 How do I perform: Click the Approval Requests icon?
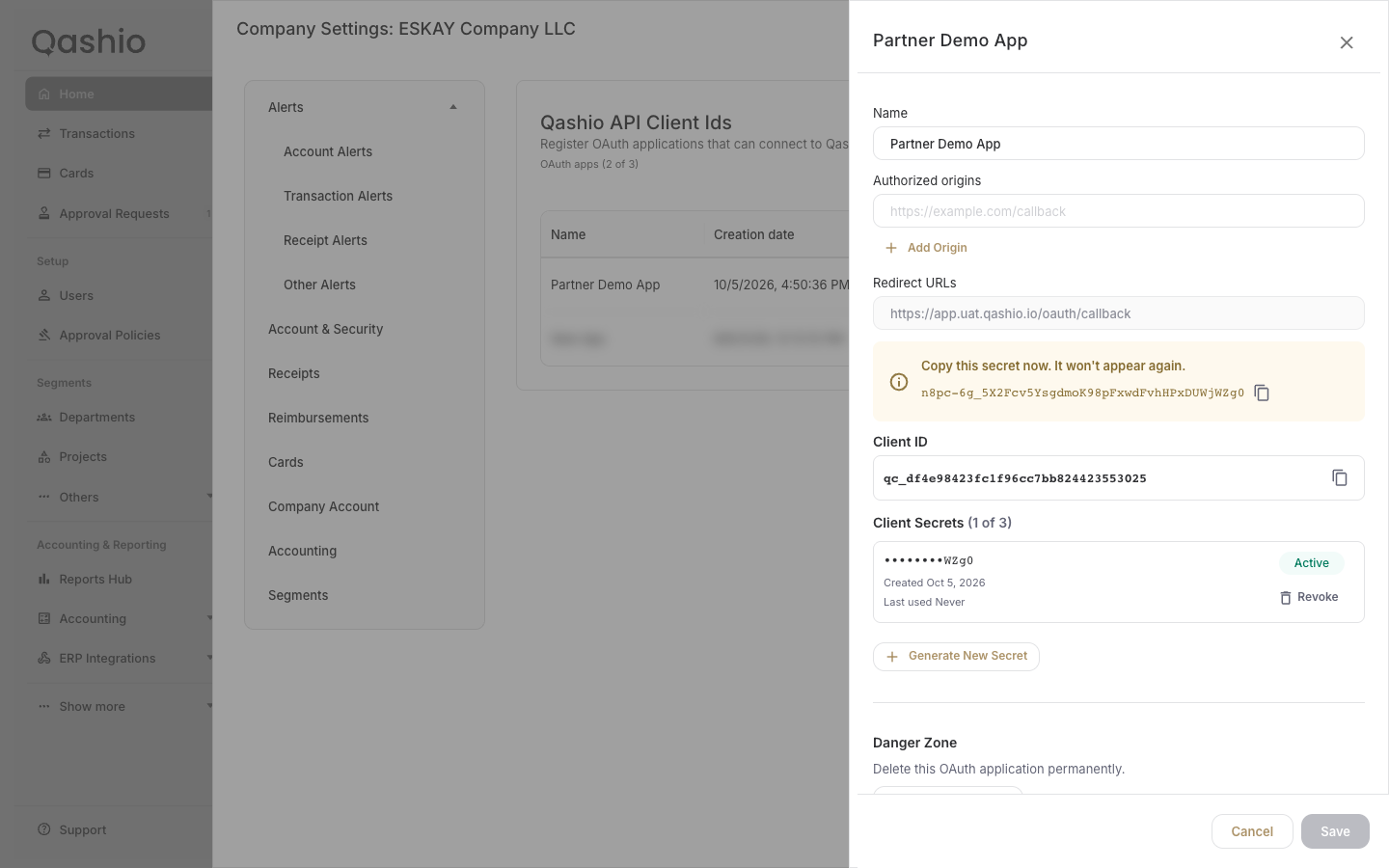click(44, 214)
